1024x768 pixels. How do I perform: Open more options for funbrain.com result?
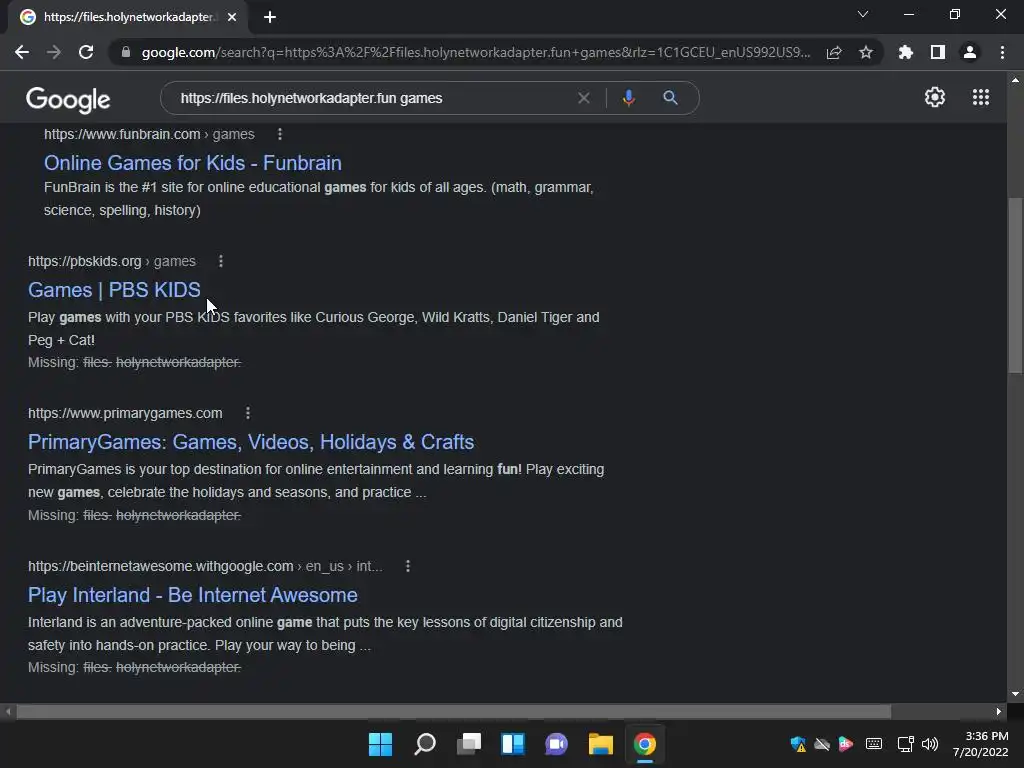click(280, 134)
